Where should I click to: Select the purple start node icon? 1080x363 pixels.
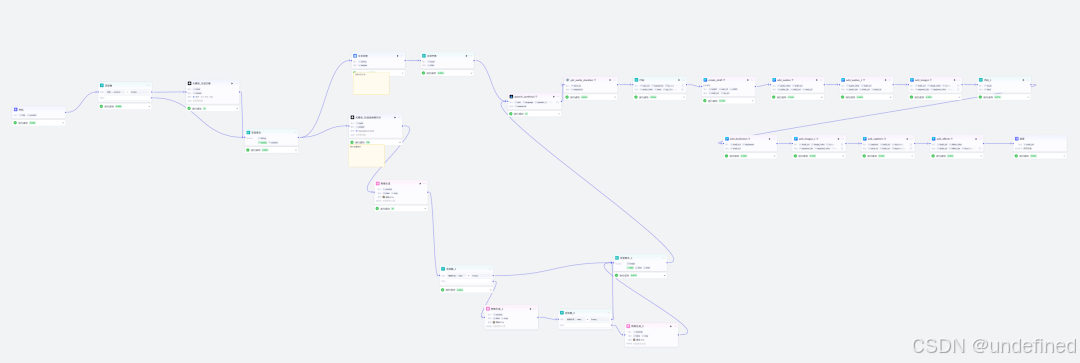pos(16,110)
